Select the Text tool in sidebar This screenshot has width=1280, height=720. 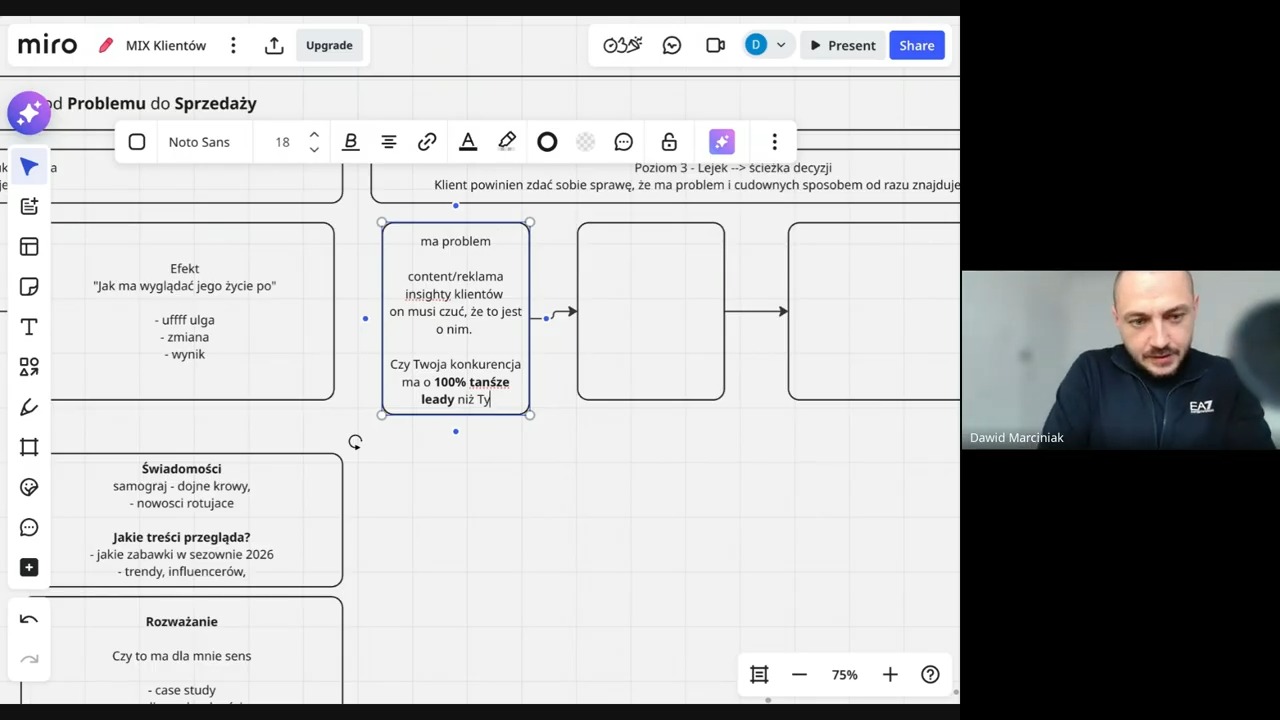point(29,327)
